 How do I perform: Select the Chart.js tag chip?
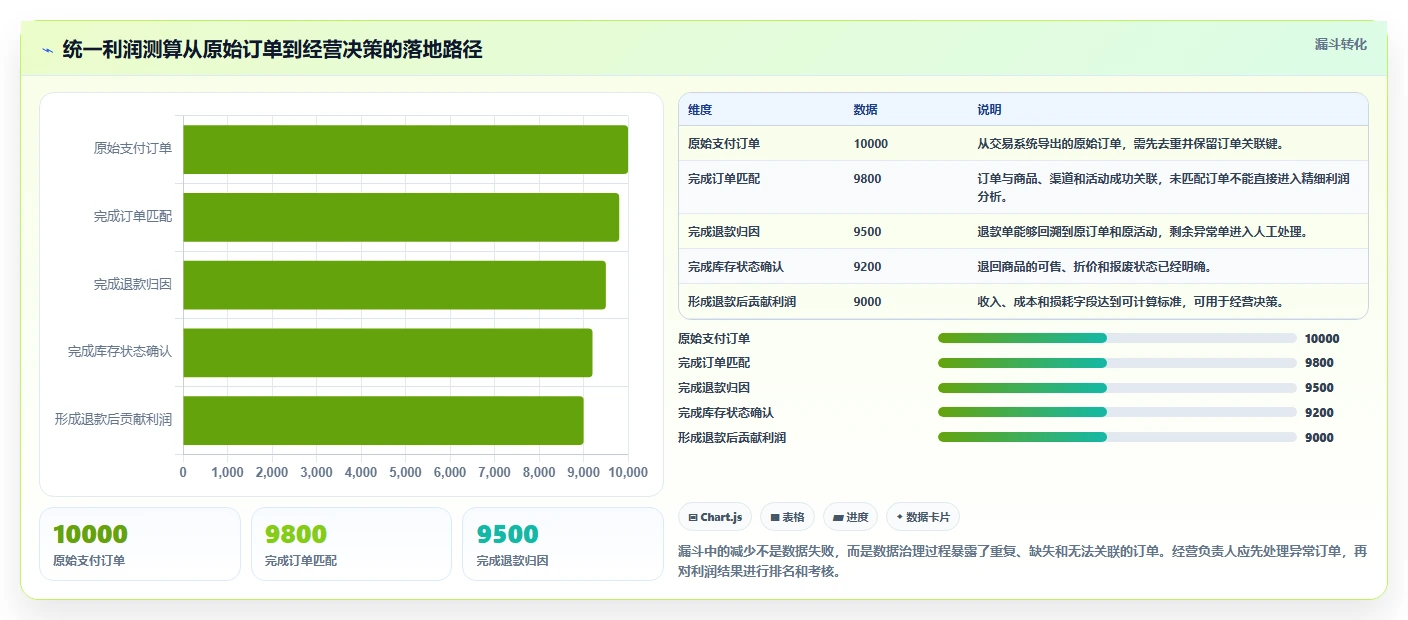click(715, 517)
